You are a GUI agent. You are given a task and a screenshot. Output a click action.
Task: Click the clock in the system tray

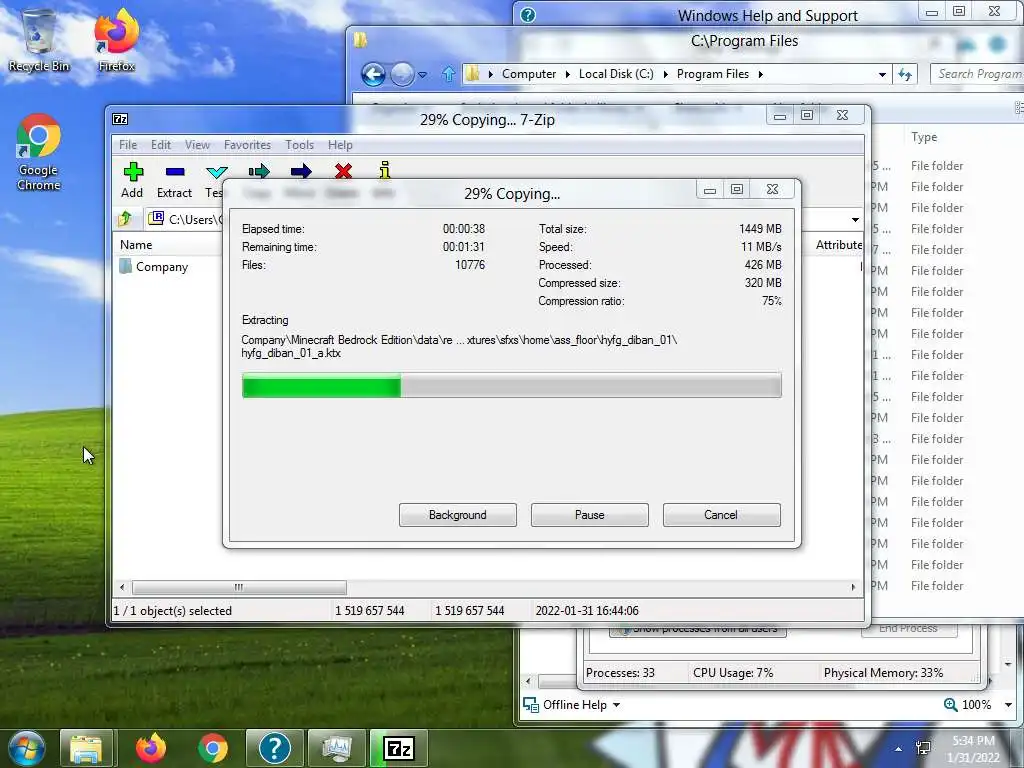click(973, 749)
